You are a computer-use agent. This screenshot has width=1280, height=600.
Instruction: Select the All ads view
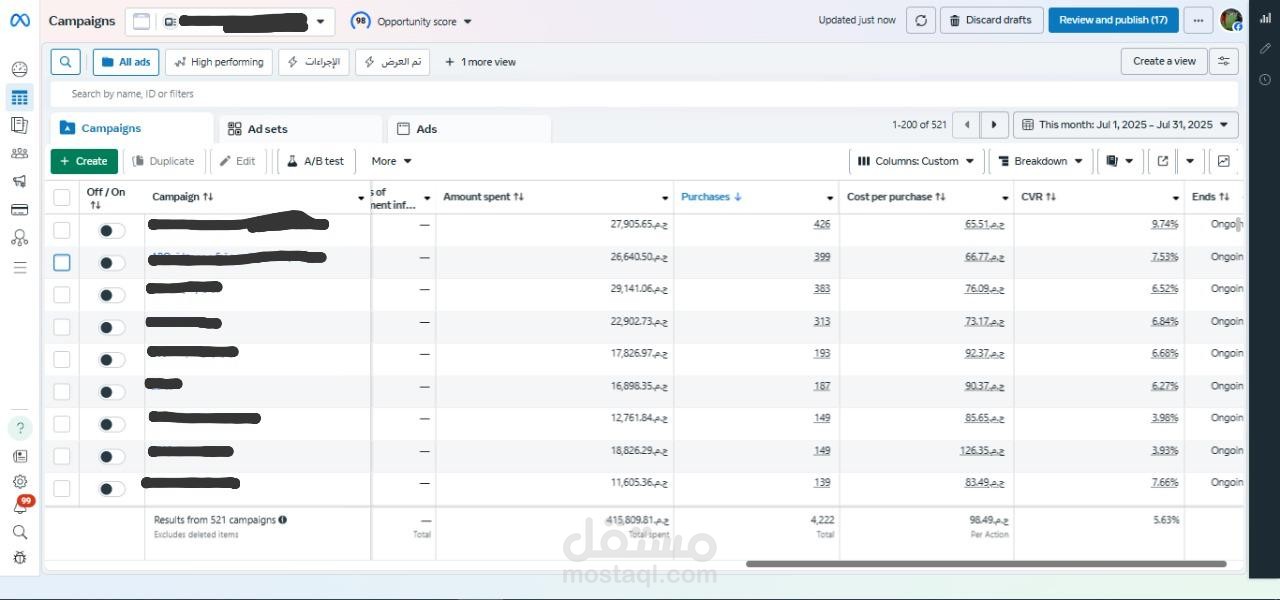tap(126, 62)
